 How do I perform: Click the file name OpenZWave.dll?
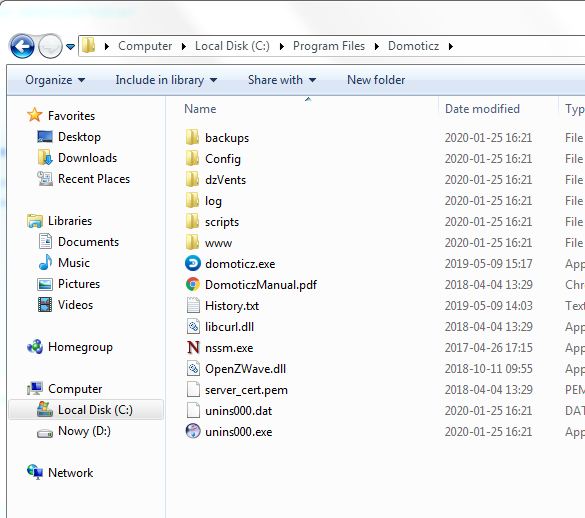pos(245,369)
